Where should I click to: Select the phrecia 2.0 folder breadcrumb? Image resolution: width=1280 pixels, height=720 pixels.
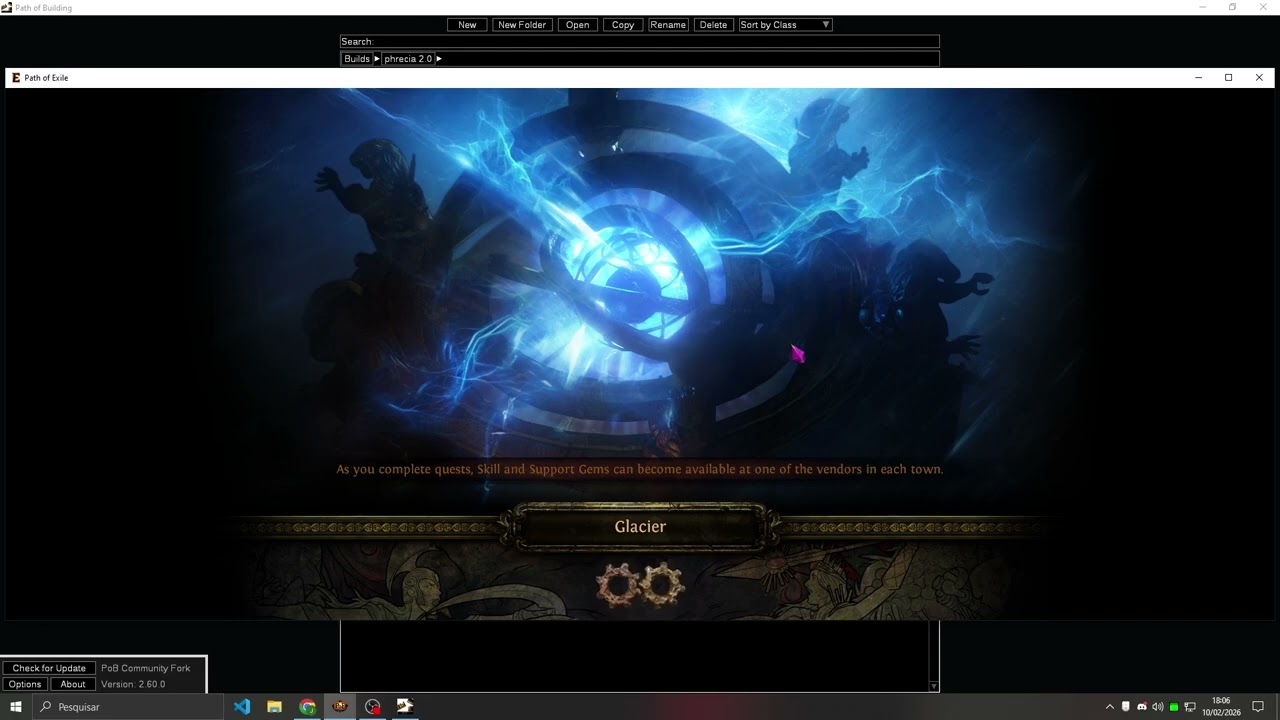click(408, 59)
